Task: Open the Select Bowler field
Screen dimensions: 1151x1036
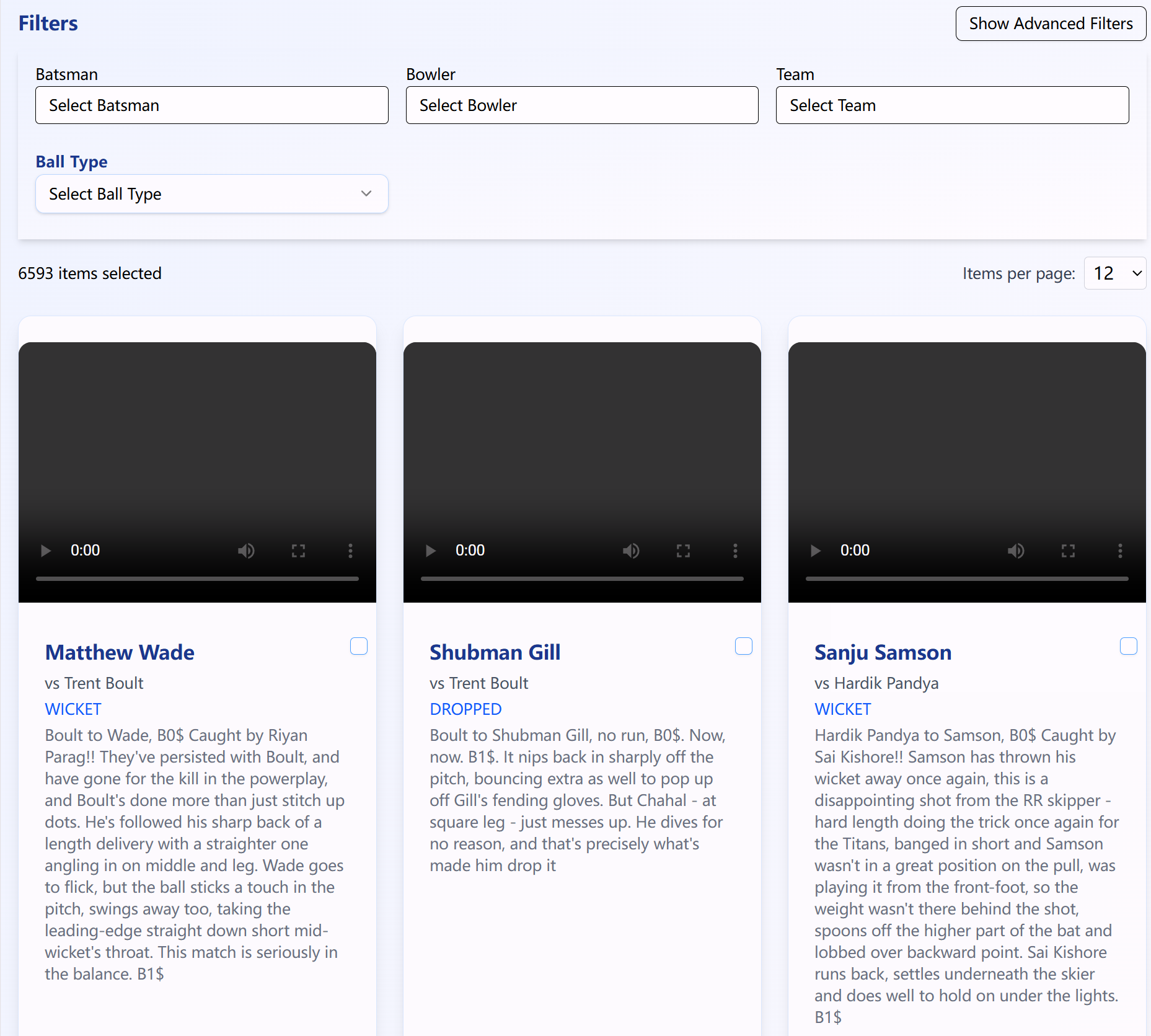Action: point(582,105)
